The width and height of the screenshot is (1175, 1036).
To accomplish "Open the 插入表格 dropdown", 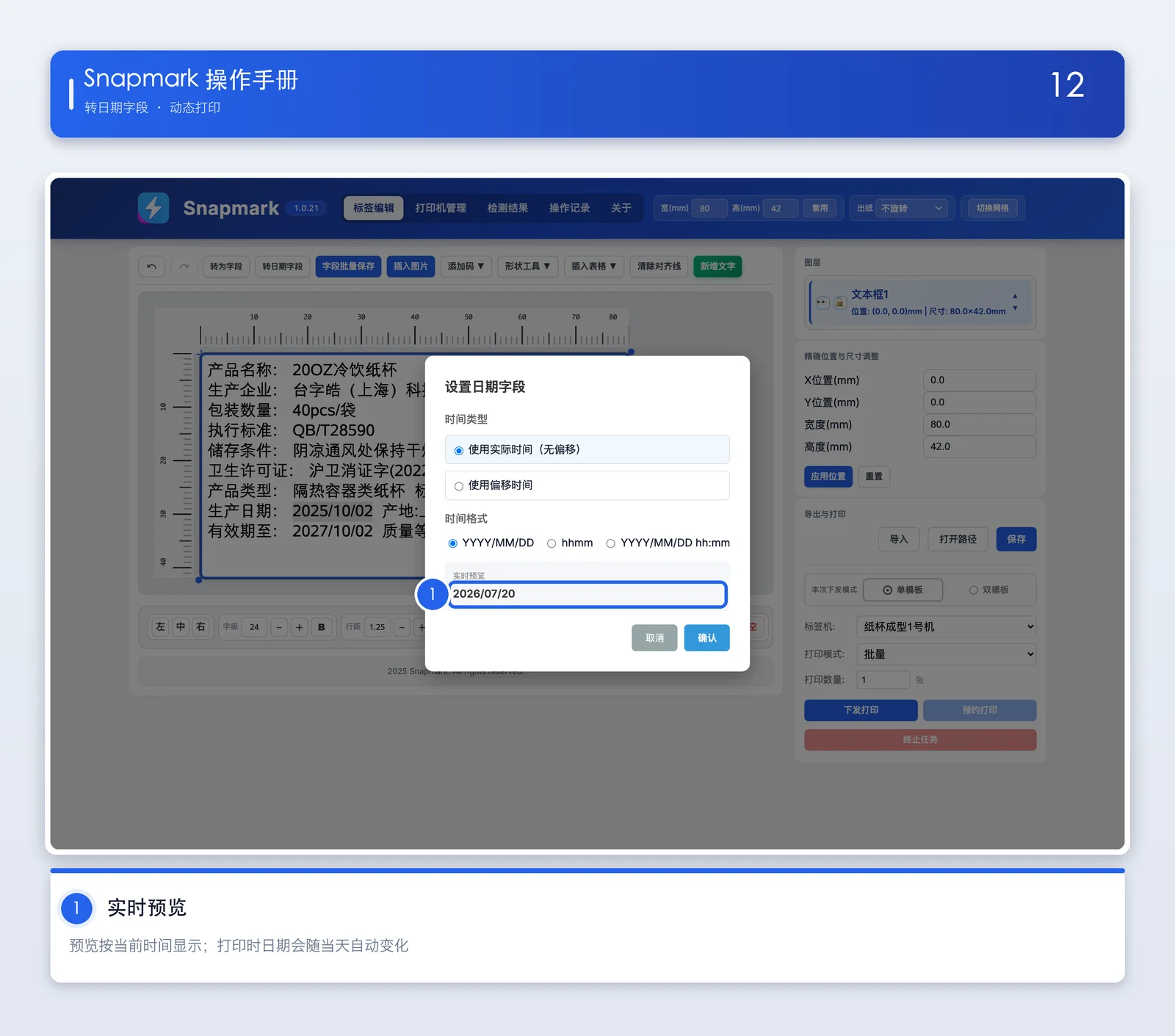I will click(593, 267).
